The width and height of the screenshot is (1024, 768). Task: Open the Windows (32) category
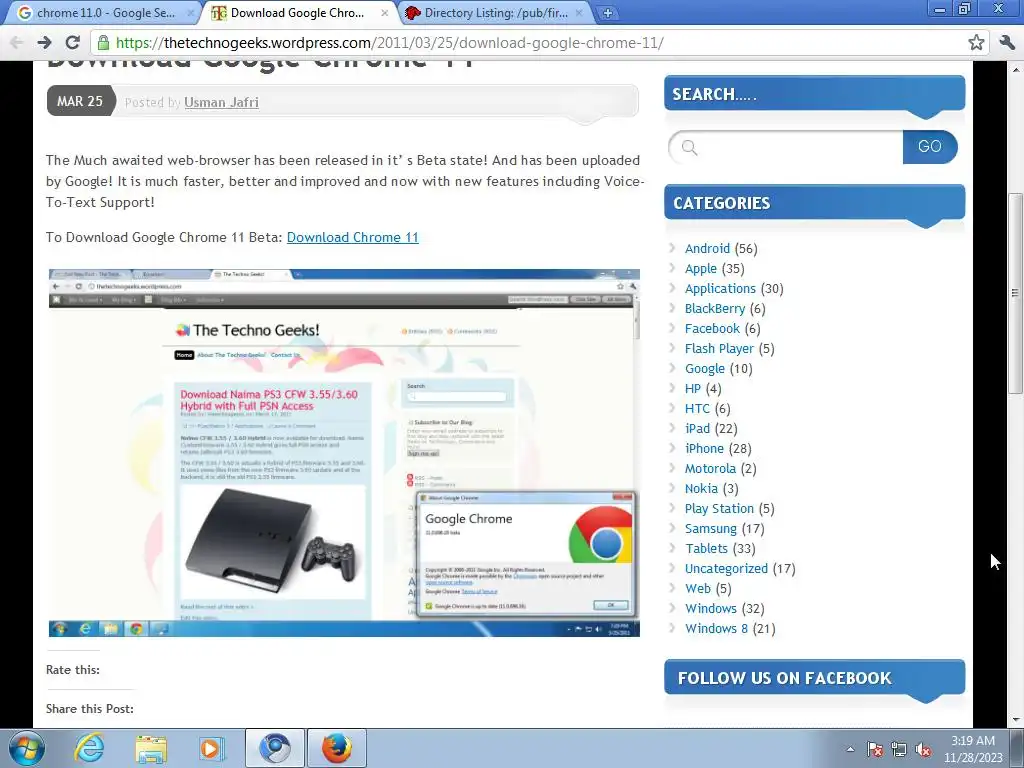click(x=711, y=609)
